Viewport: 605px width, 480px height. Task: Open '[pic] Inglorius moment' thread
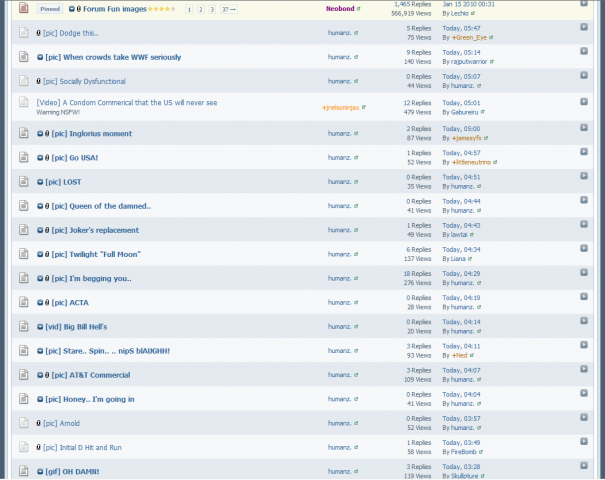click(92, 134)
